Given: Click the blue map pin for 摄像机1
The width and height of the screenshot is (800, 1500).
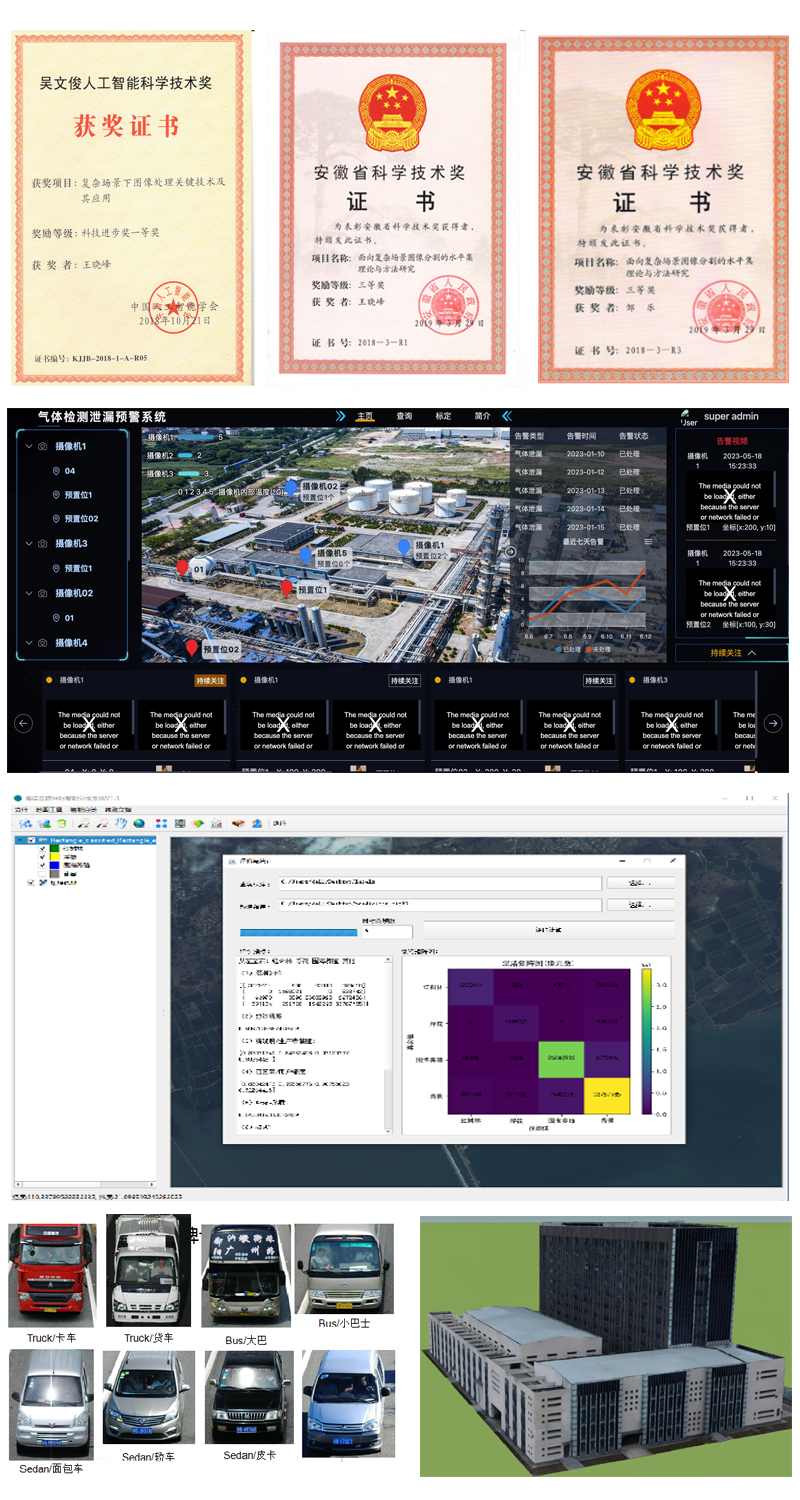Looking at the screenshot, I should tap(403, 547).
